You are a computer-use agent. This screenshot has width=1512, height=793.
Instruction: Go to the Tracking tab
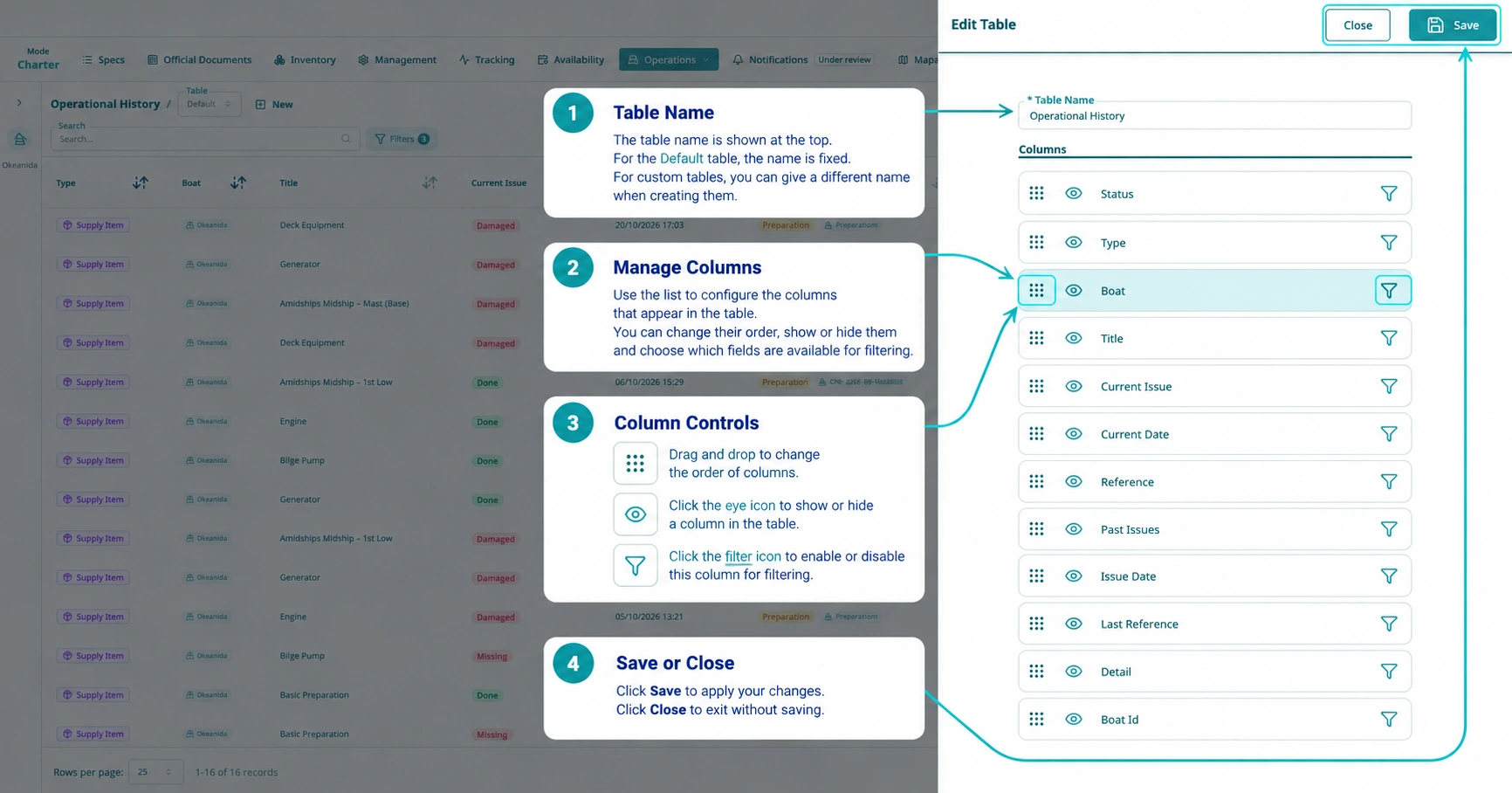pyautogui.click(x=486, y=59)
